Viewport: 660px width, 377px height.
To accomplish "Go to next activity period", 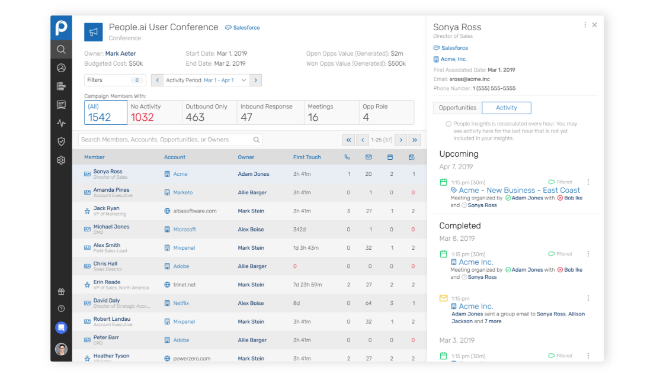I will coord(255,80).
